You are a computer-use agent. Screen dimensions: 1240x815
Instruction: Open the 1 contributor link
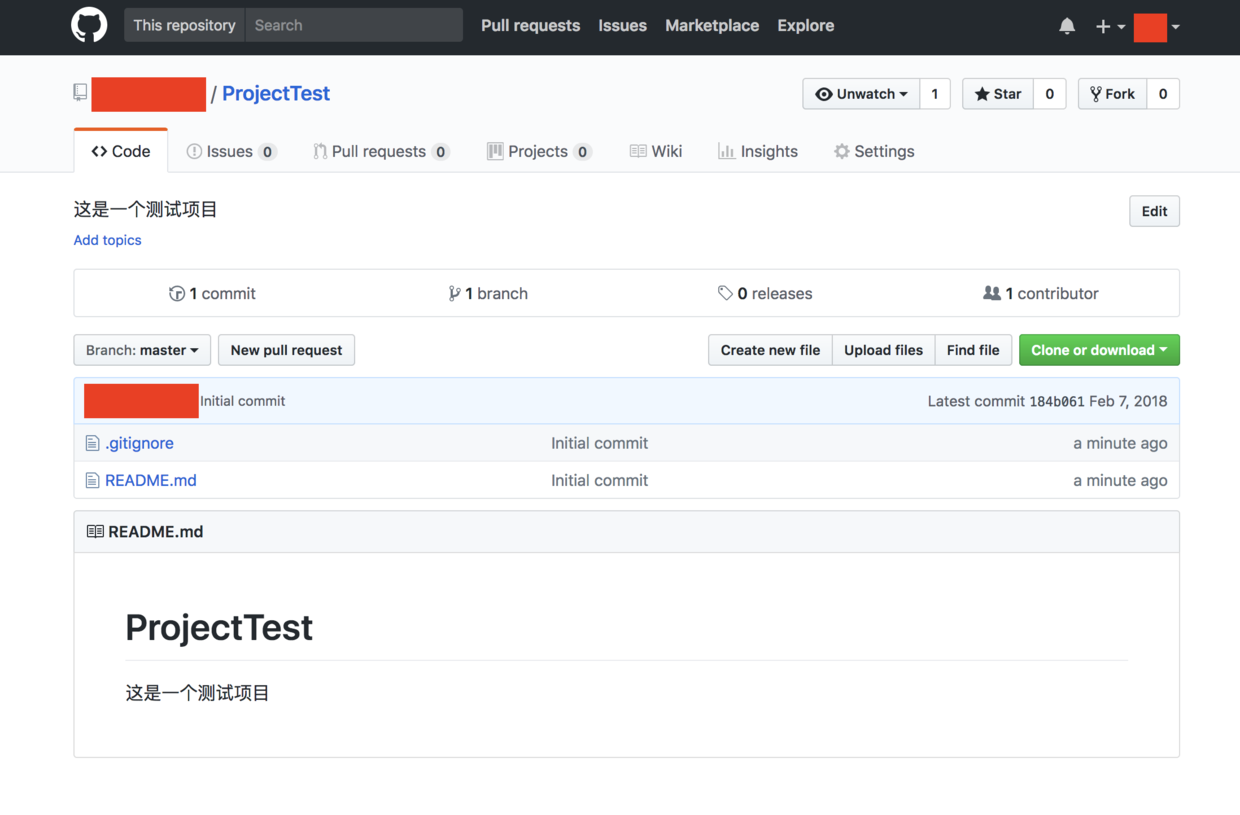pyautogui.click(x=1041, y=293)
